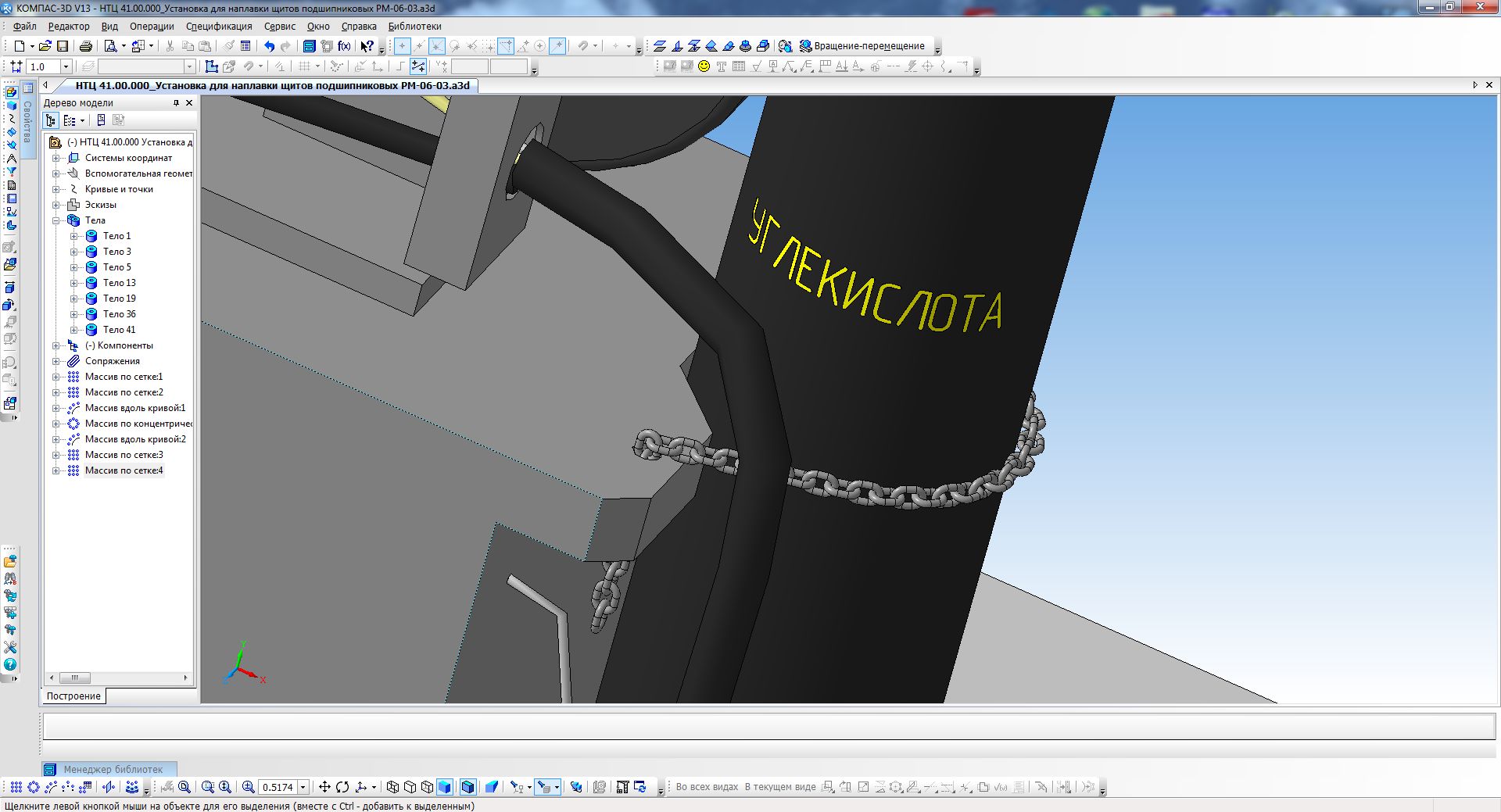Screen dimensions: 1501x812
Task: Click the yellow smiley face icon
Action: click(x=704, y=66)
